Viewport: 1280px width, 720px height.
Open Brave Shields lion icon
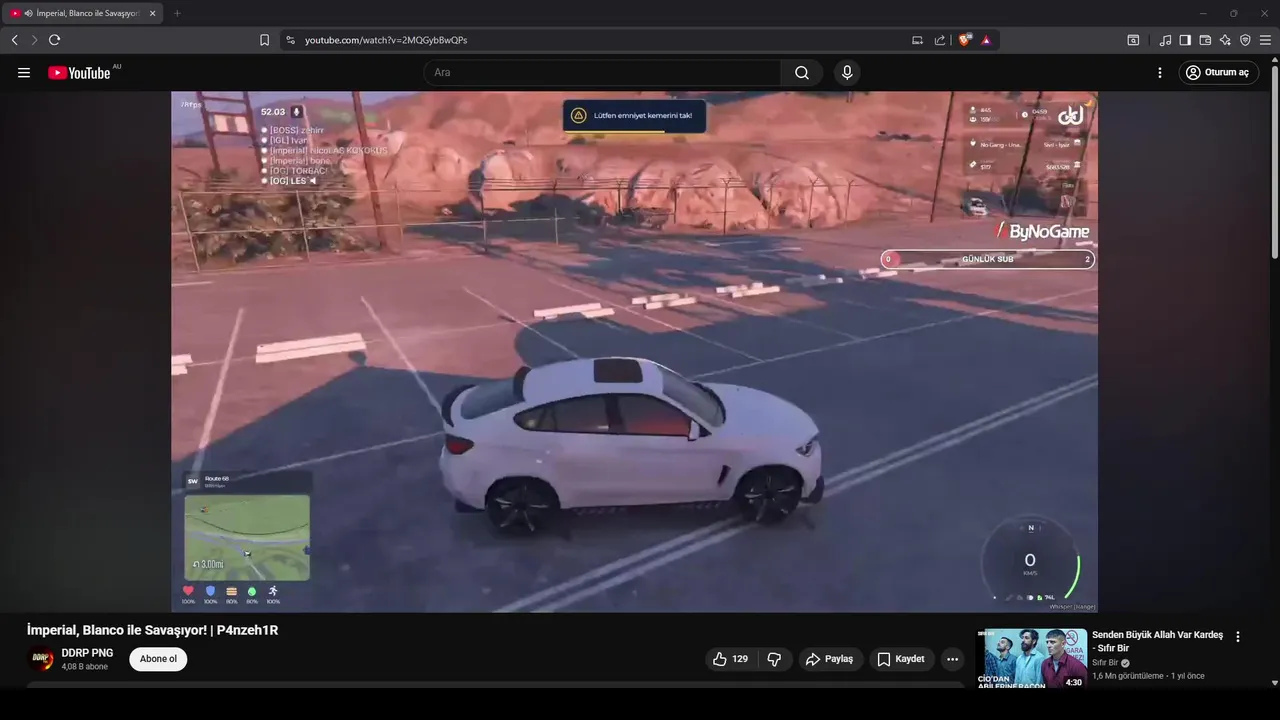pos(964,40)
